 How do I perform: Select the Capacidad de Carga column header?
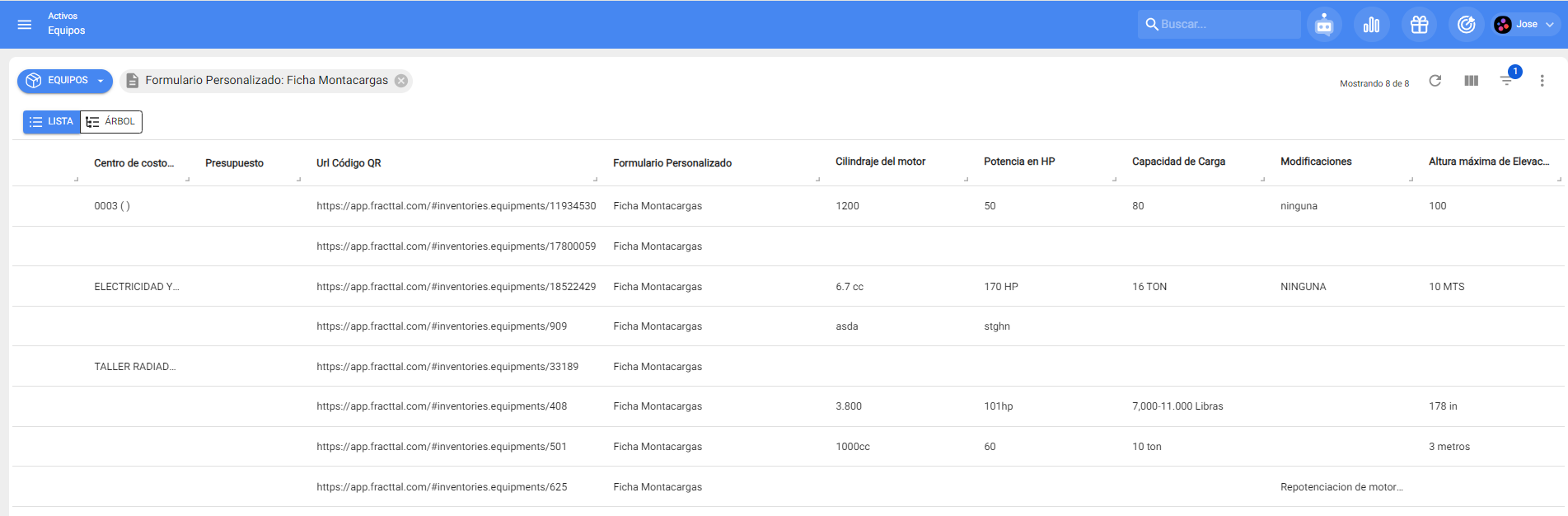pos(1178,162)
